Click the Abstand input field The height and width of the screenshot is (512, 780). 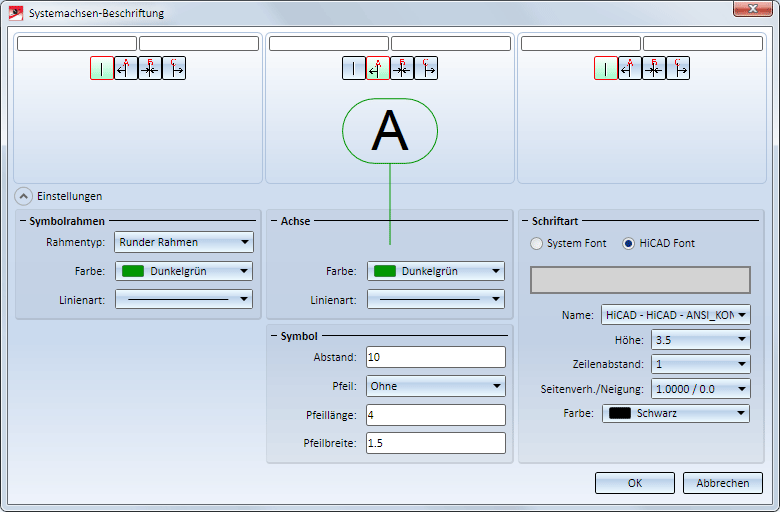[436, 357]
